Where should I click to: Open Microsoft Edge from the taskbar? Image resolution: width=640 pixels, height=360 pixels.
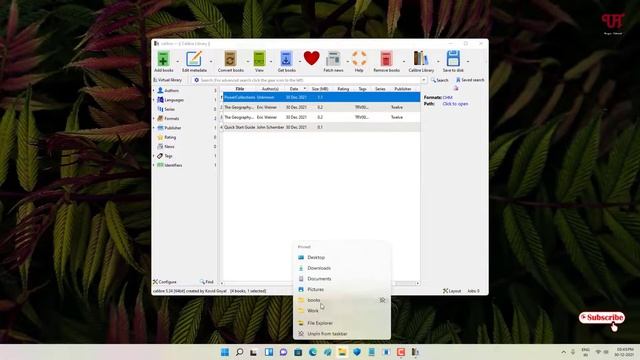tap(313, 352)
